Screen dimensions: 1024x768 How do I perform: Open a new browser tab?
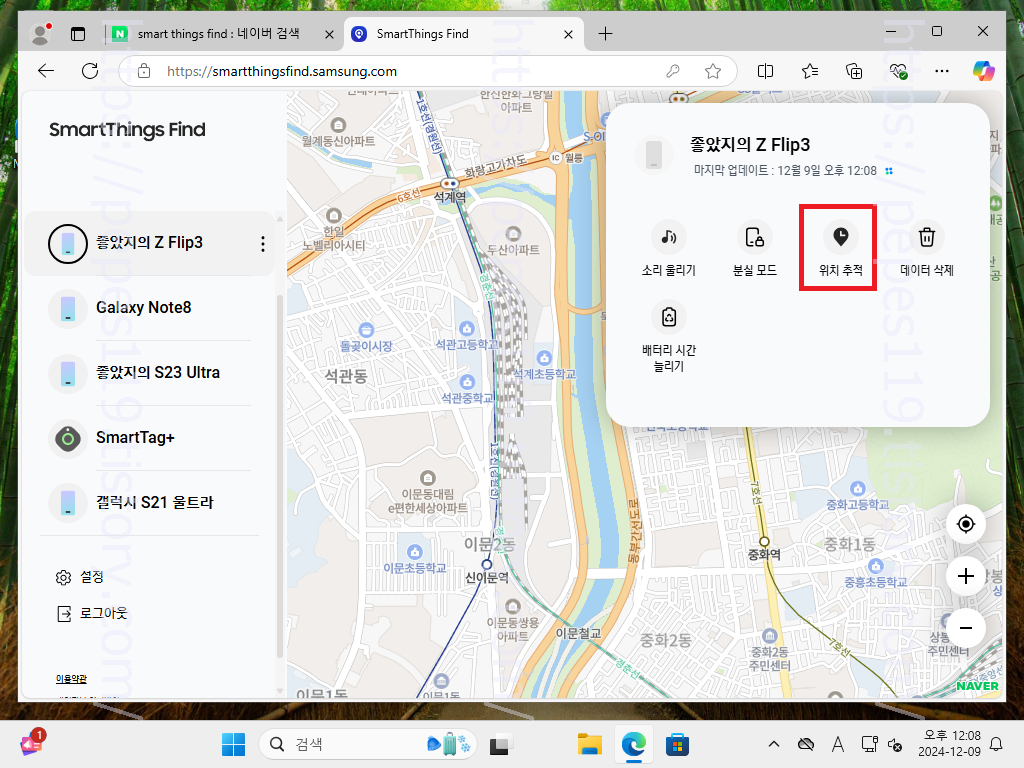605,34
